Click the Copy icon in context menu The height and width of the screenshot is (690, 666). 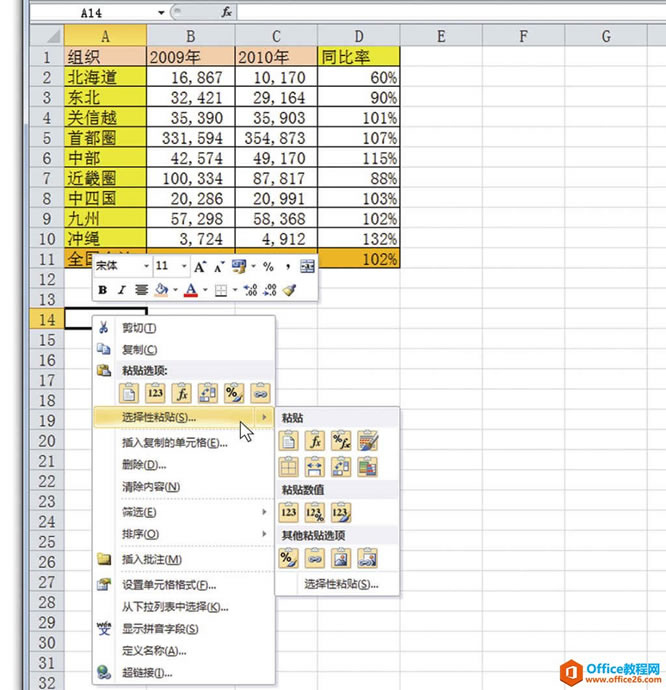[x=103, y=349]
